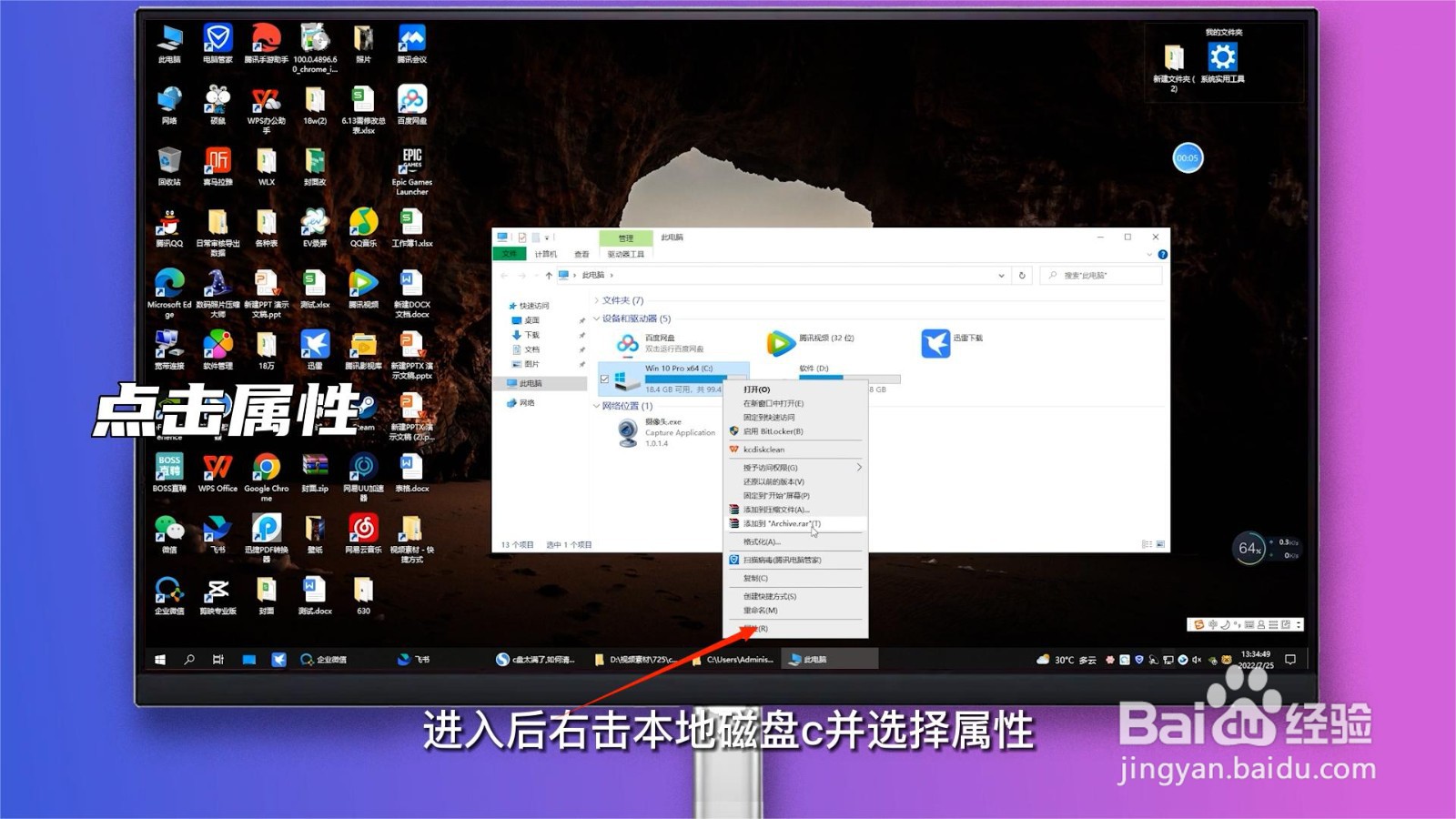Open EV录屏 desktop shortcut

coord(315,227)
